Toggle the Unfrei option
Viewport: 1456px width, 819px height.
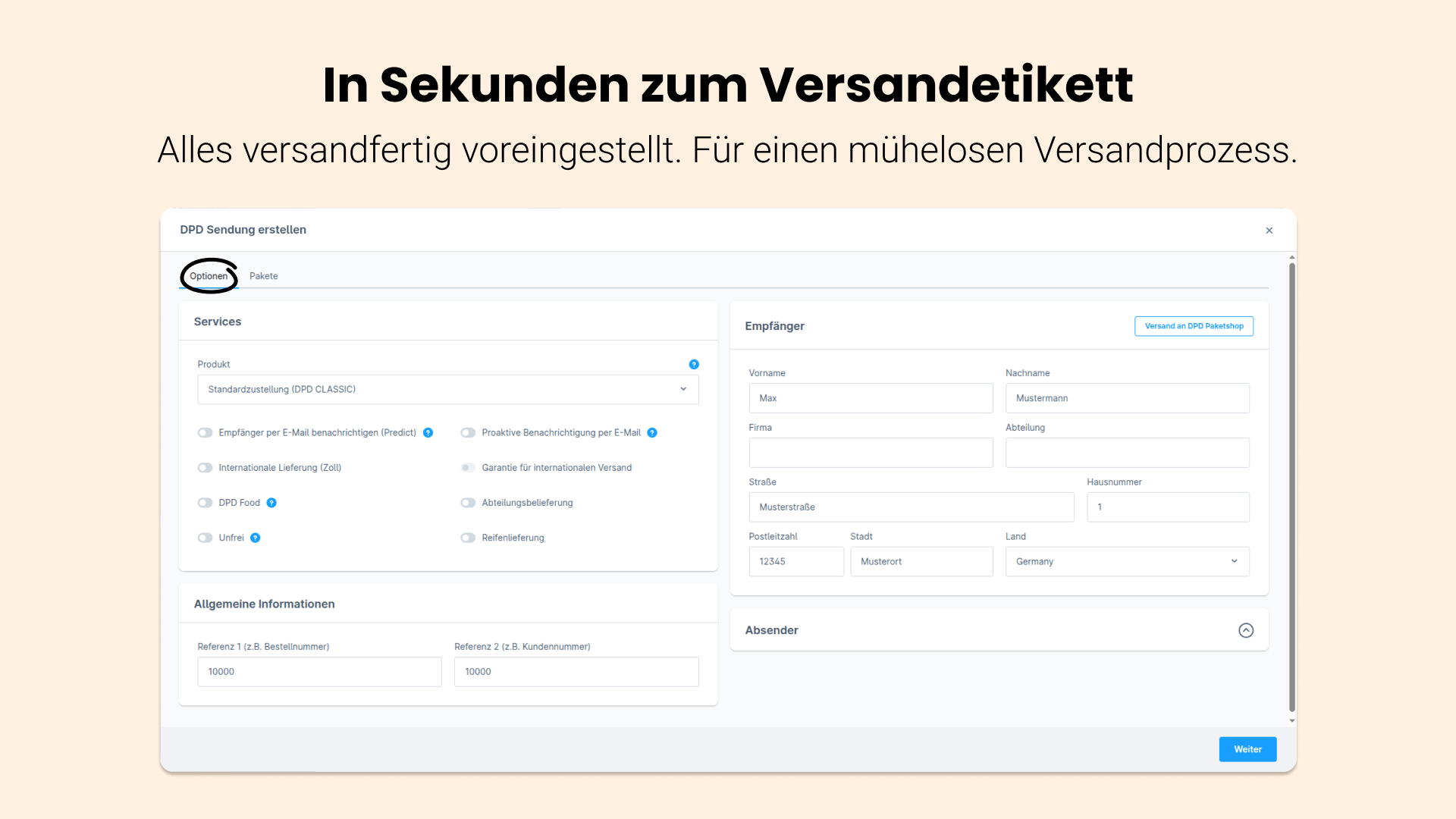point(205,538)
